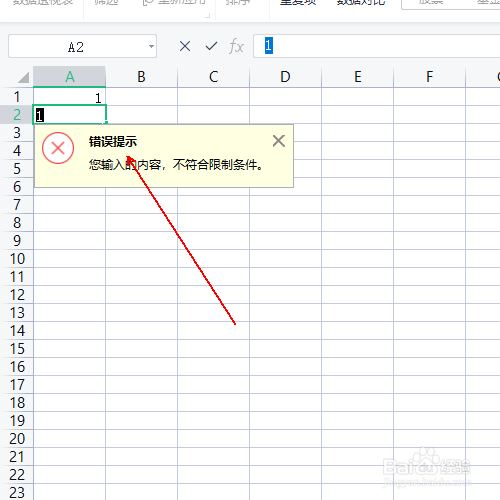Select row 19 header
Screen dimensions: 500x500
tap(17, 421)
